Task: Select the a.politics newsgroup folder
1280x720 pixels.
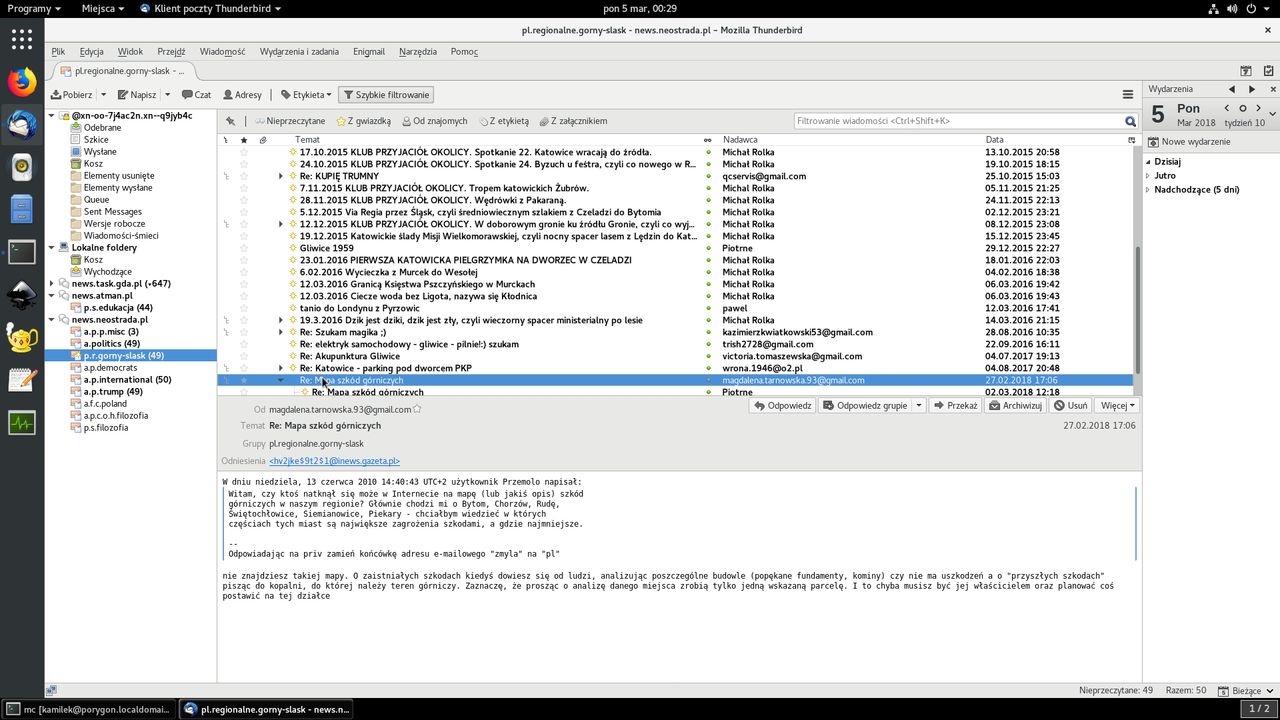Action: tap(111, 344)
